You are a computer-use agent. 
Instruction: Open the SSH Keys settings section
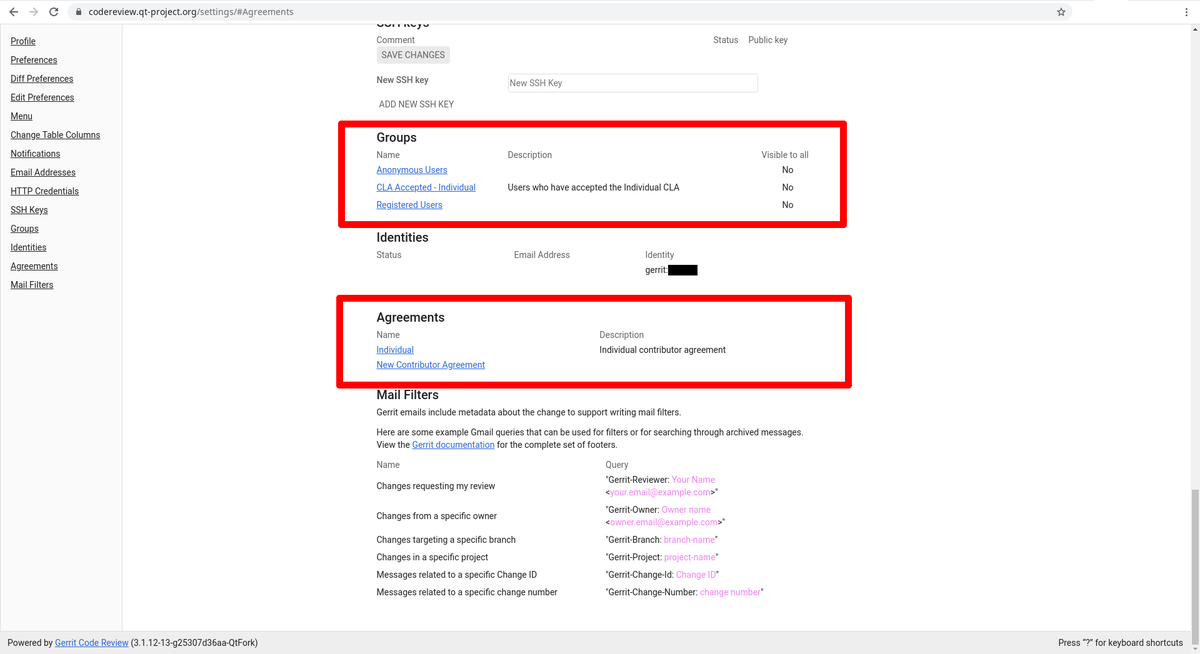pyautogui.click(x=28, y=210)
